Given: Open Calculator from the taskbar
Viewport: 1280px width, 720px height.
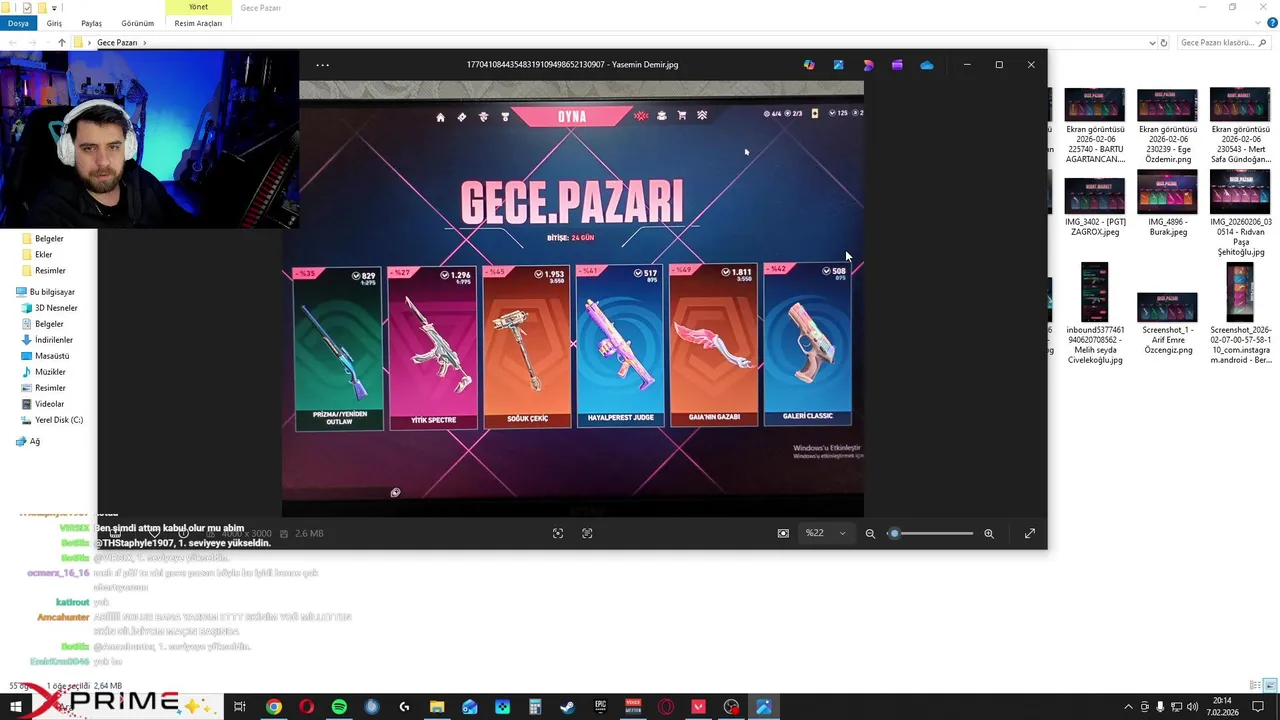Looking at the screenshot, I should (535, 707).
